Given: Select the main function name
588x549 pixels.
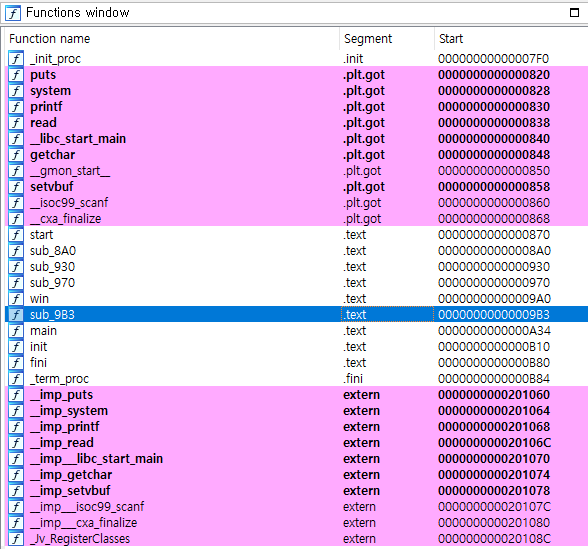Looking at the screenshot, I should point(44,331).
